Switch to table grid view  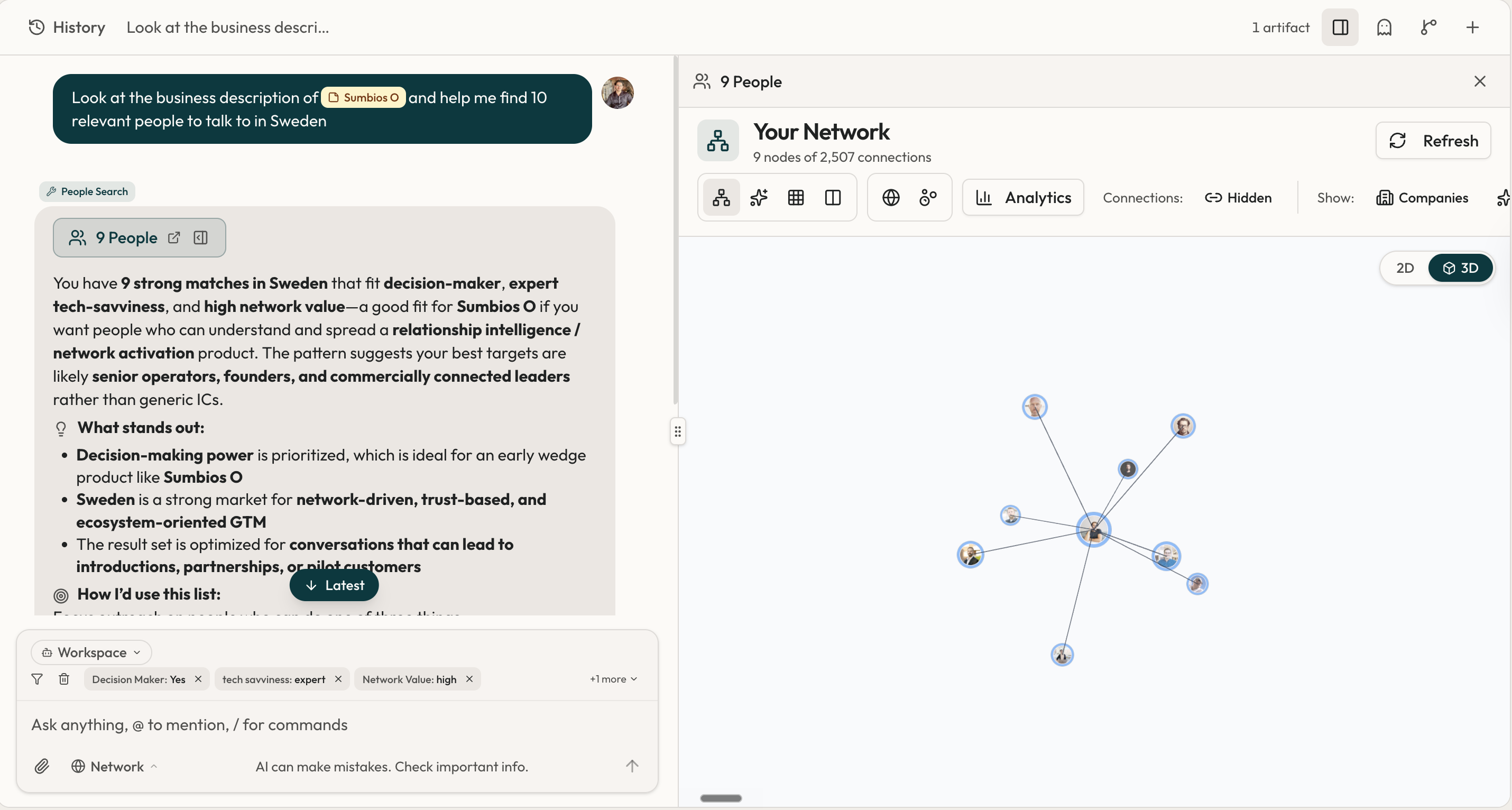click(x=796, y=198)
